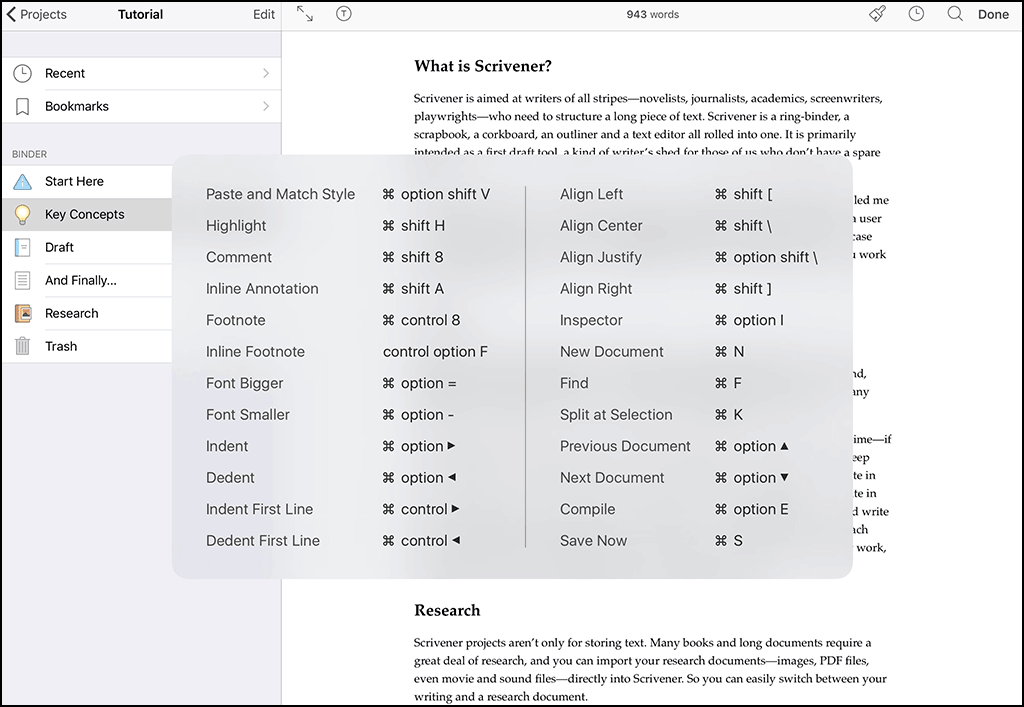Click 'Paste and Match Style' shortcut label
Screen dimensions: 1024x707
[x=280, y=194]
